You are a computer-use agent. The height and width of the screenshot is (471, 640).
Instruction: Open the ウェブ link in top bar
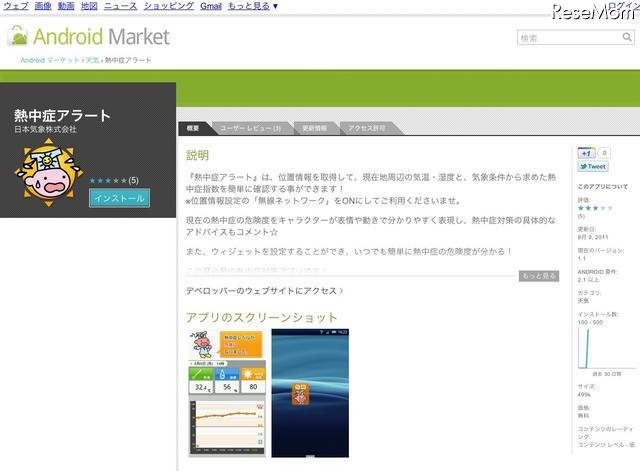(16, 6)
